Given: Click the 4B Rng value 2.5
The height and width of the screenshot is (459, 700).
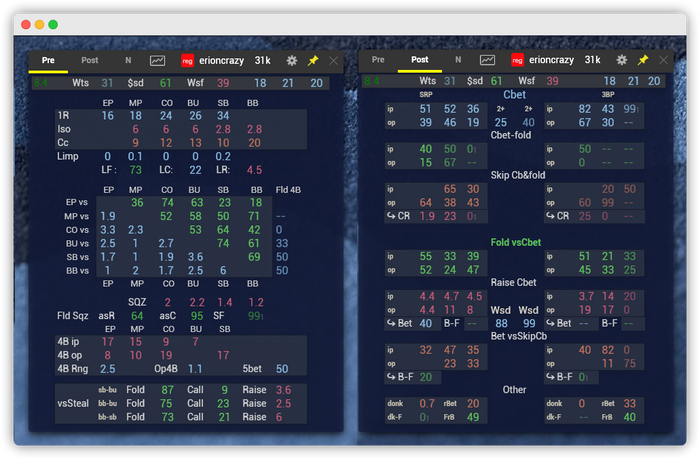Looking at the screenshot, I should 108,369.
